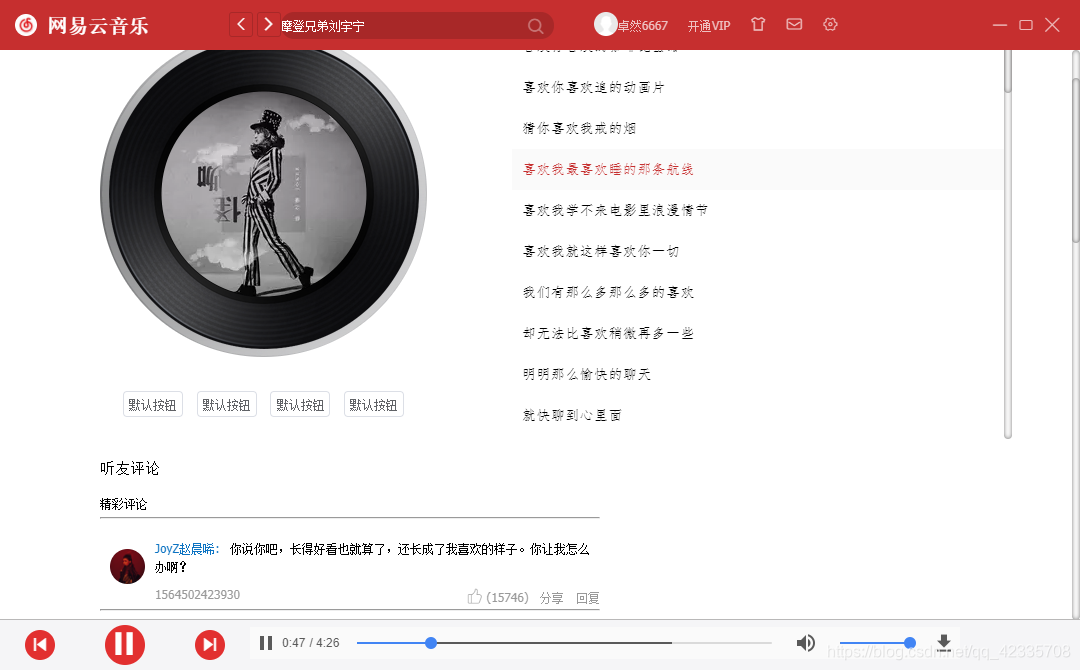The height and width of the screenshot is (670, 1080).
Task: Click the NetEase Cloud Music logo
Action: click(81, 25)
